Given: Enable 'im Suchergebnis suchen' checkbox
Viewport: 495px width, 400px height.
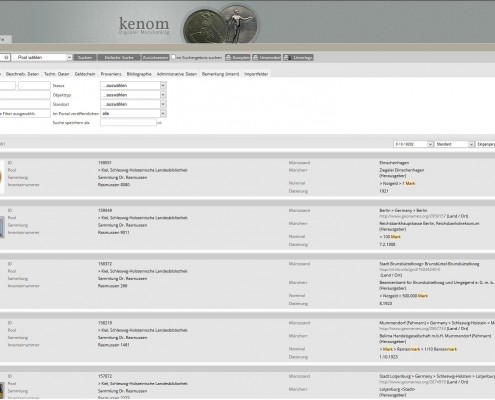Looking at the screenshot, I should pos(173,57).
